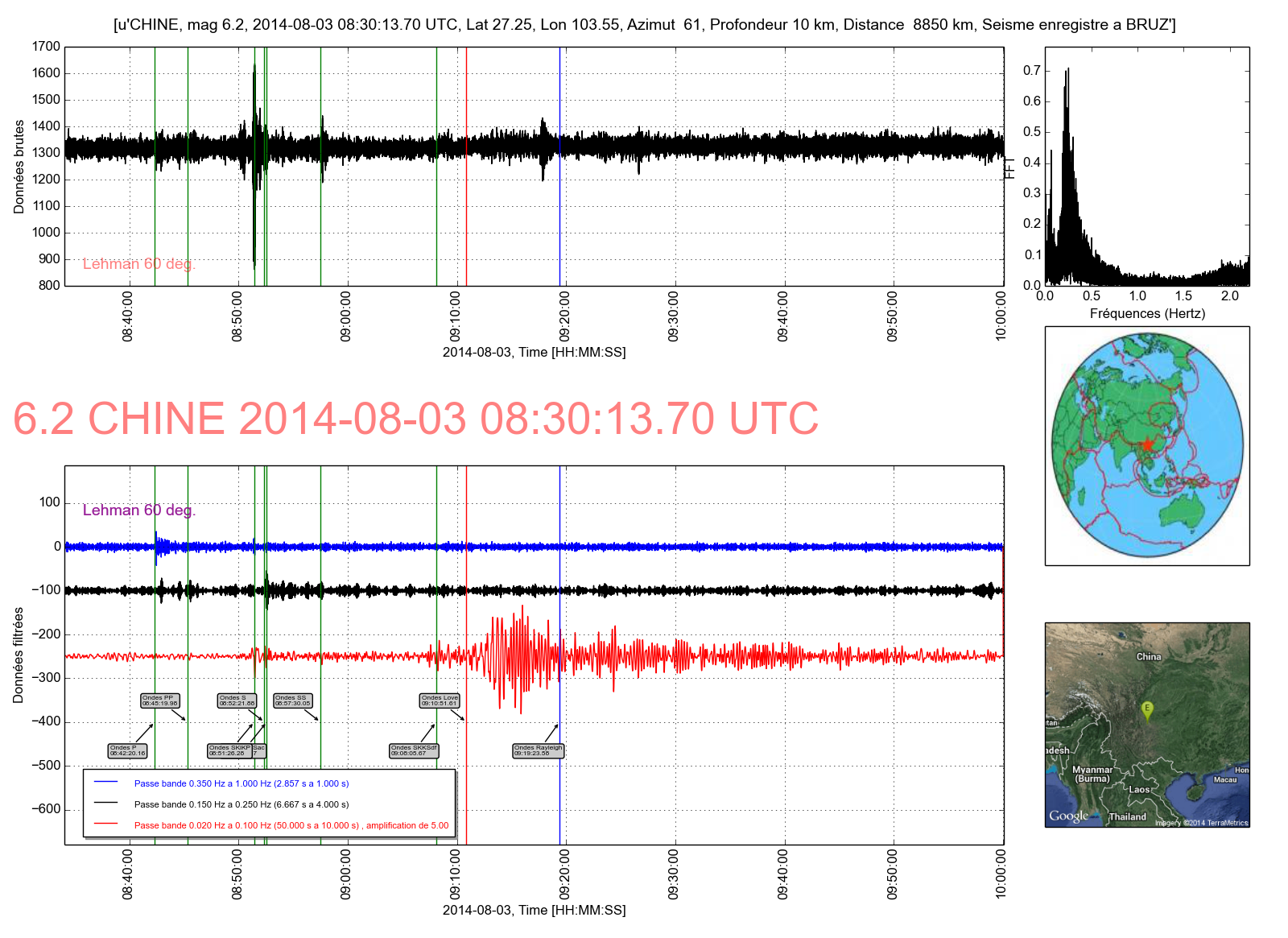The height and width of the screenshot is (938, 1288).
Task: Open the Google satellite map of China
Action: tap(1147, 725)
